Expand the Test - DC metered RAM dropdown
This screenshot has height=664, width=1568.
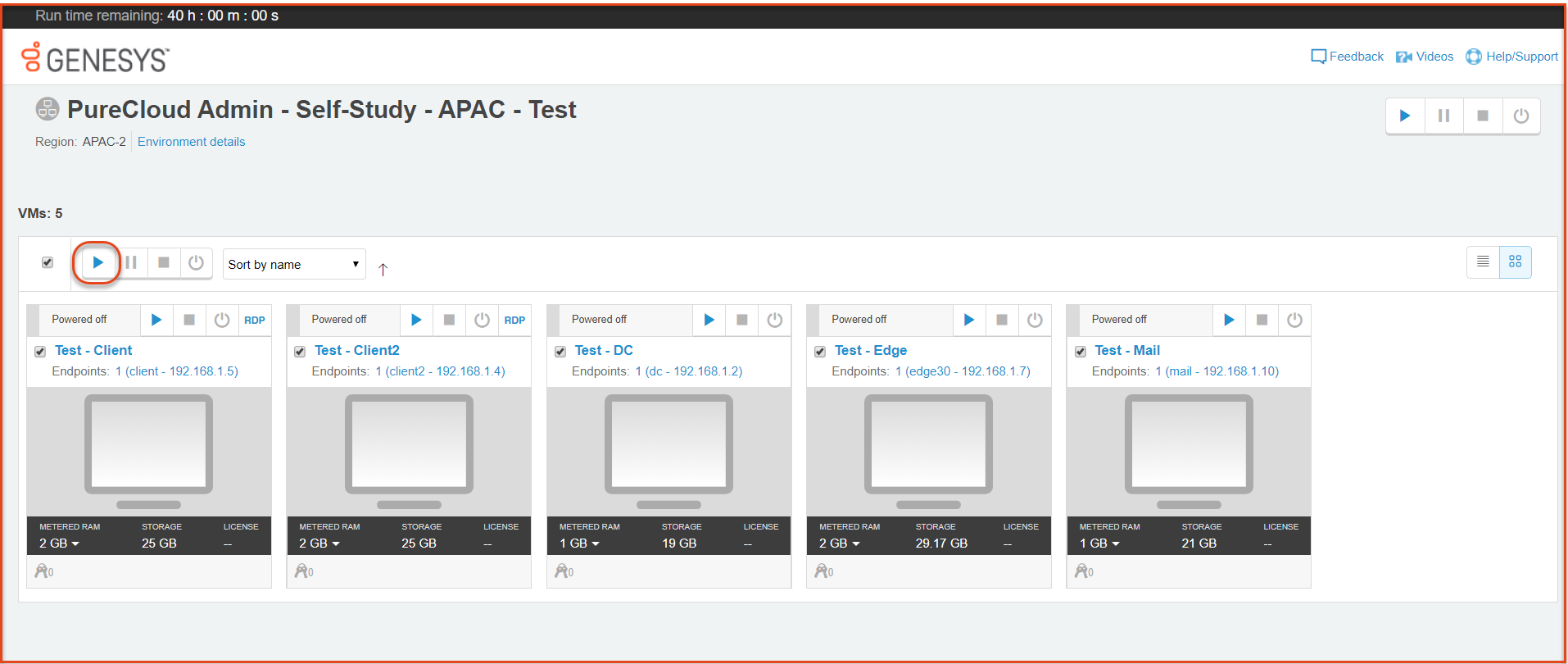(580, 543)
